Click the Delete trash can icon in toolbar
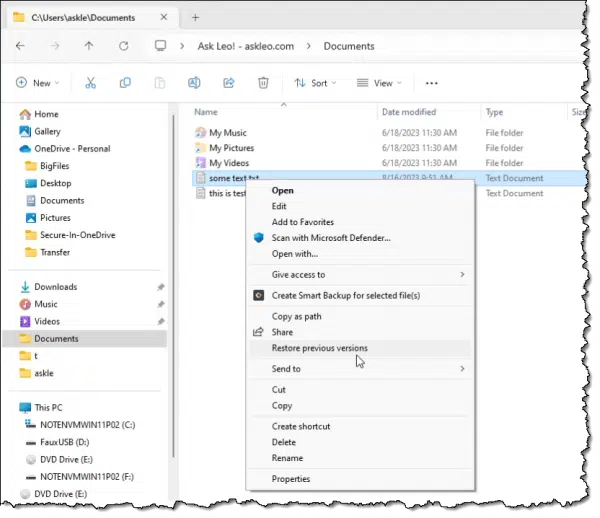This screenshot has width=600, height=518. coord(263,83)
